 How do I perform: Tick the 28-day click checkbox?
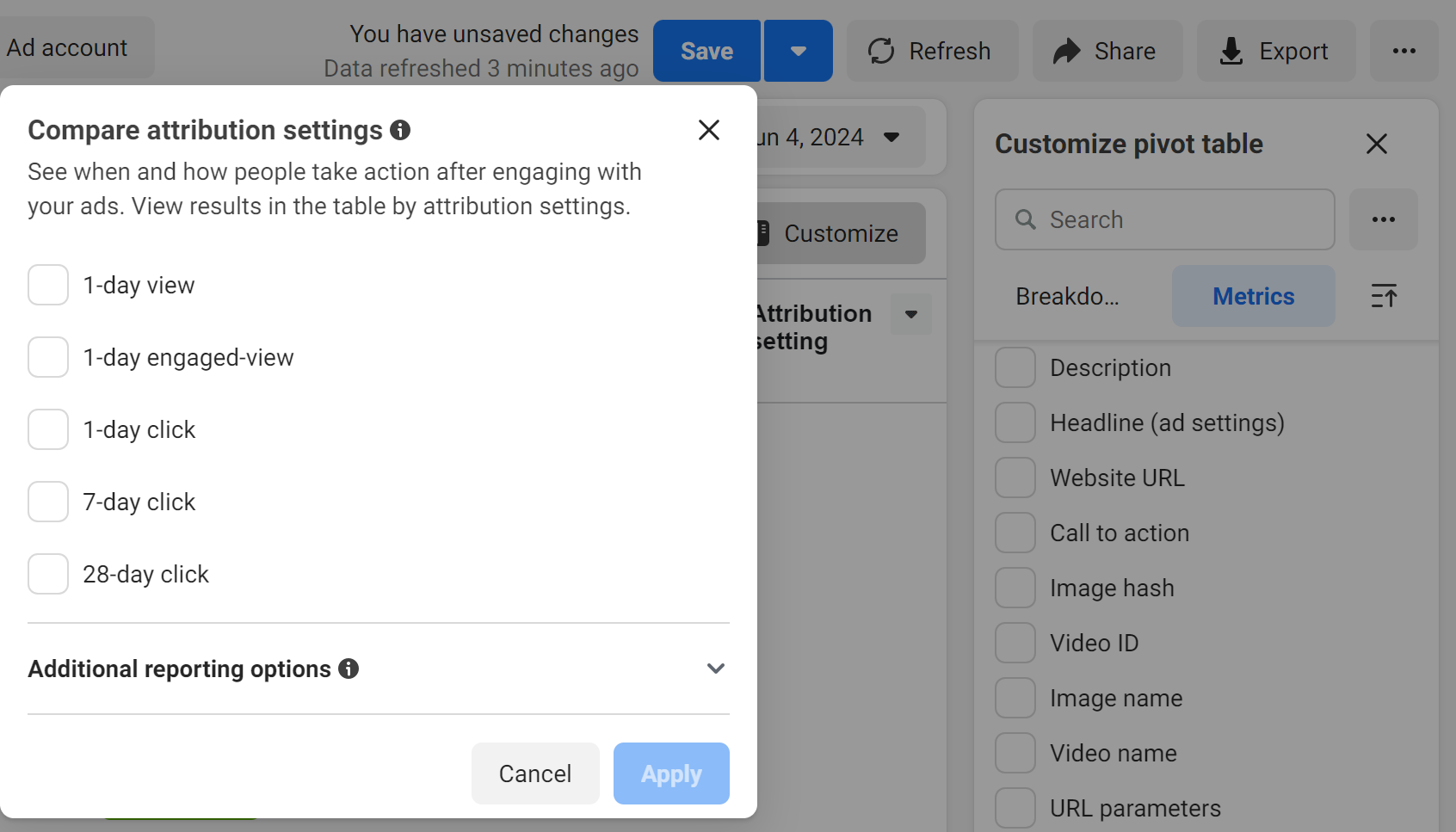pyautogui.click(x=48, y=574)
